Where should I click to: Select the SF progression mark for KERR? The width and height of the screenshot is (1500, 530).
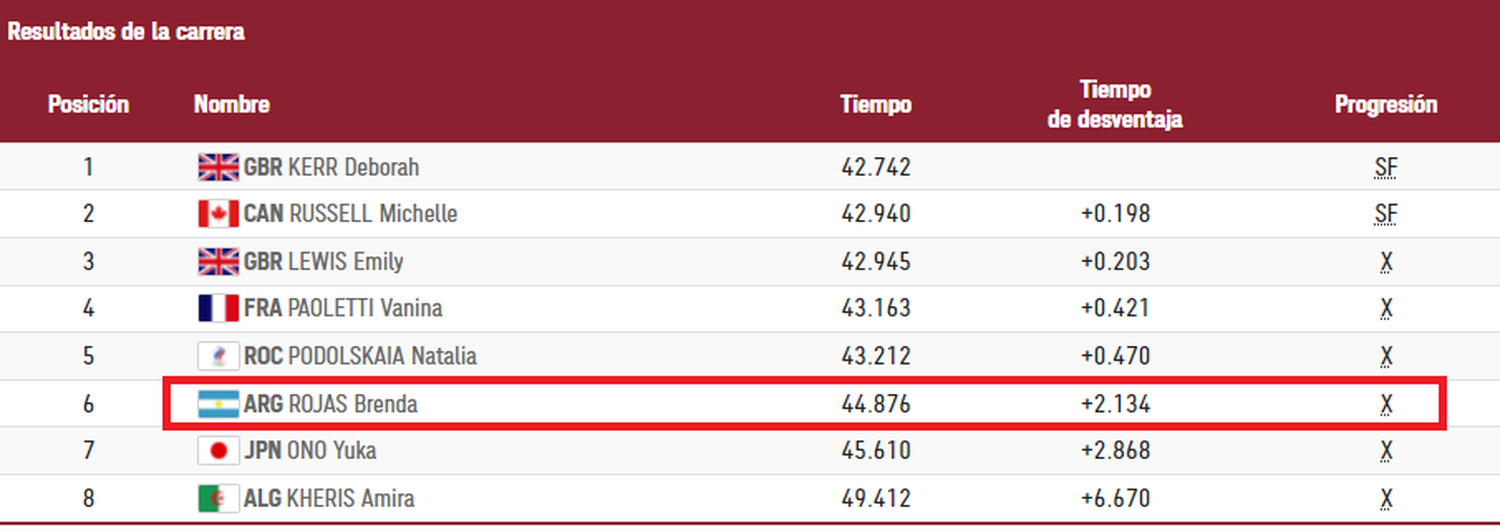[1385, 168]
